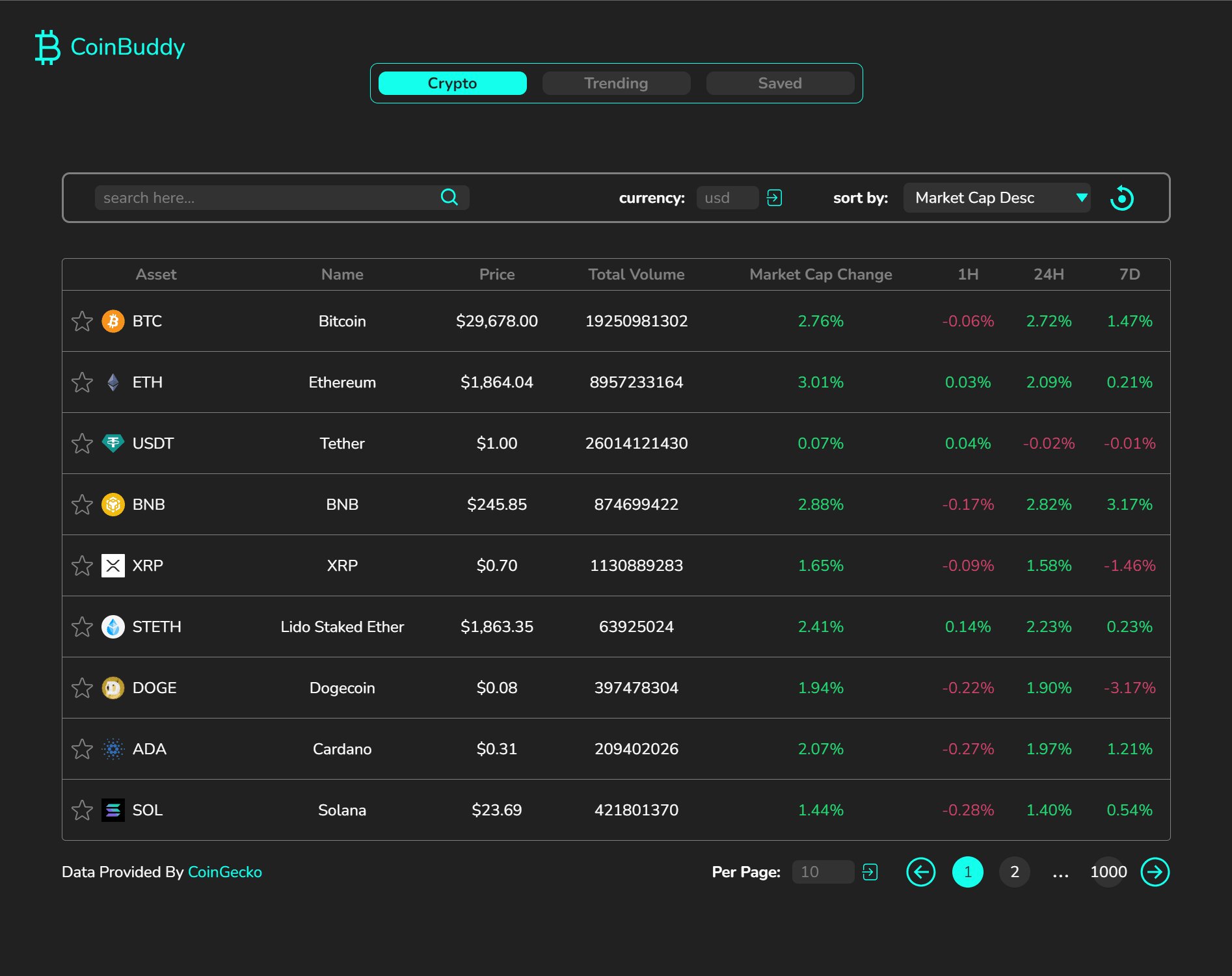Click the Lido Staked Ether icon

pos(113,627)
